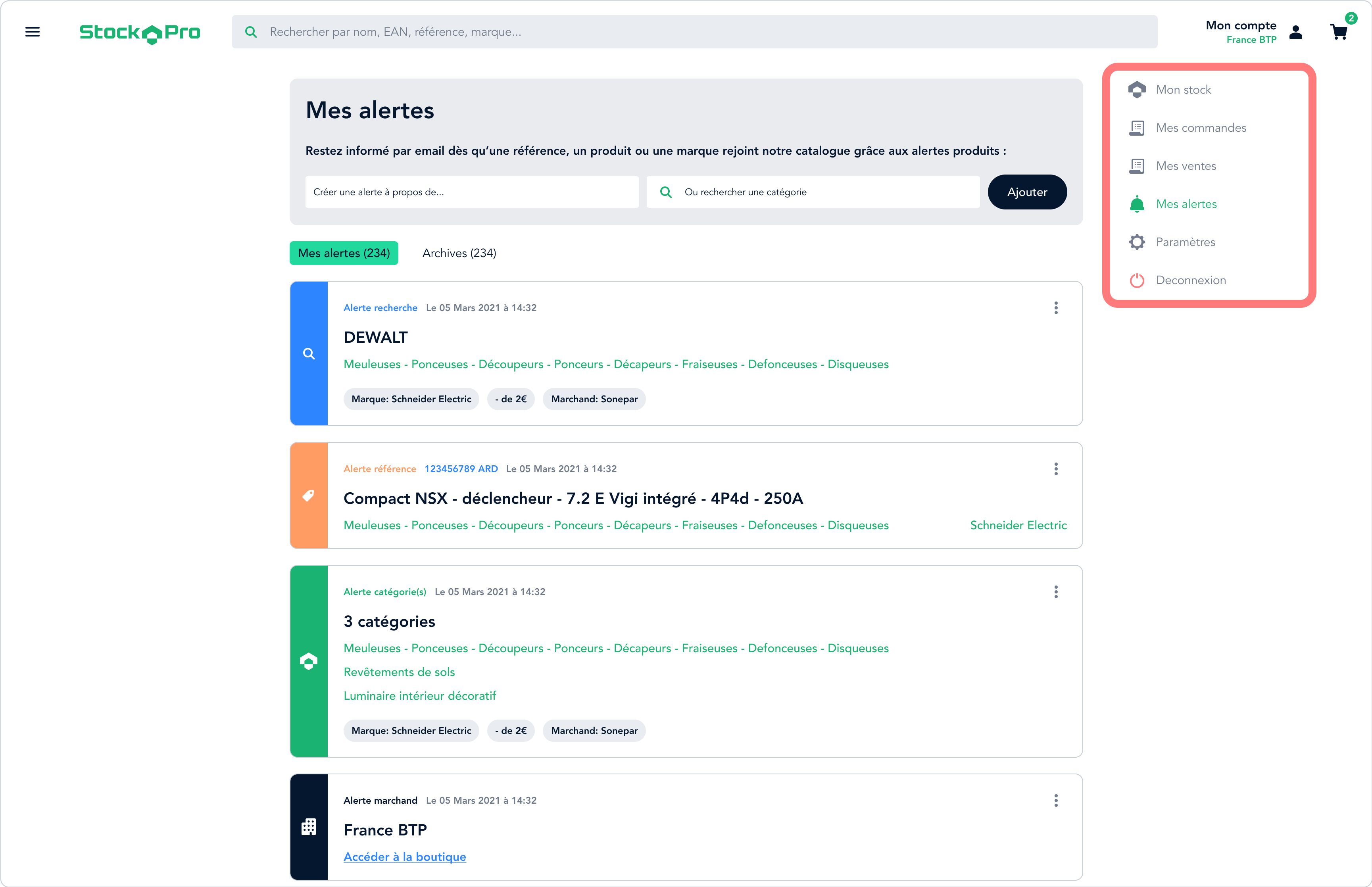This screenshot has height=887, width=1372.
Task: Click the building icon on France BTP alert
Action: (x=309, y=827)
